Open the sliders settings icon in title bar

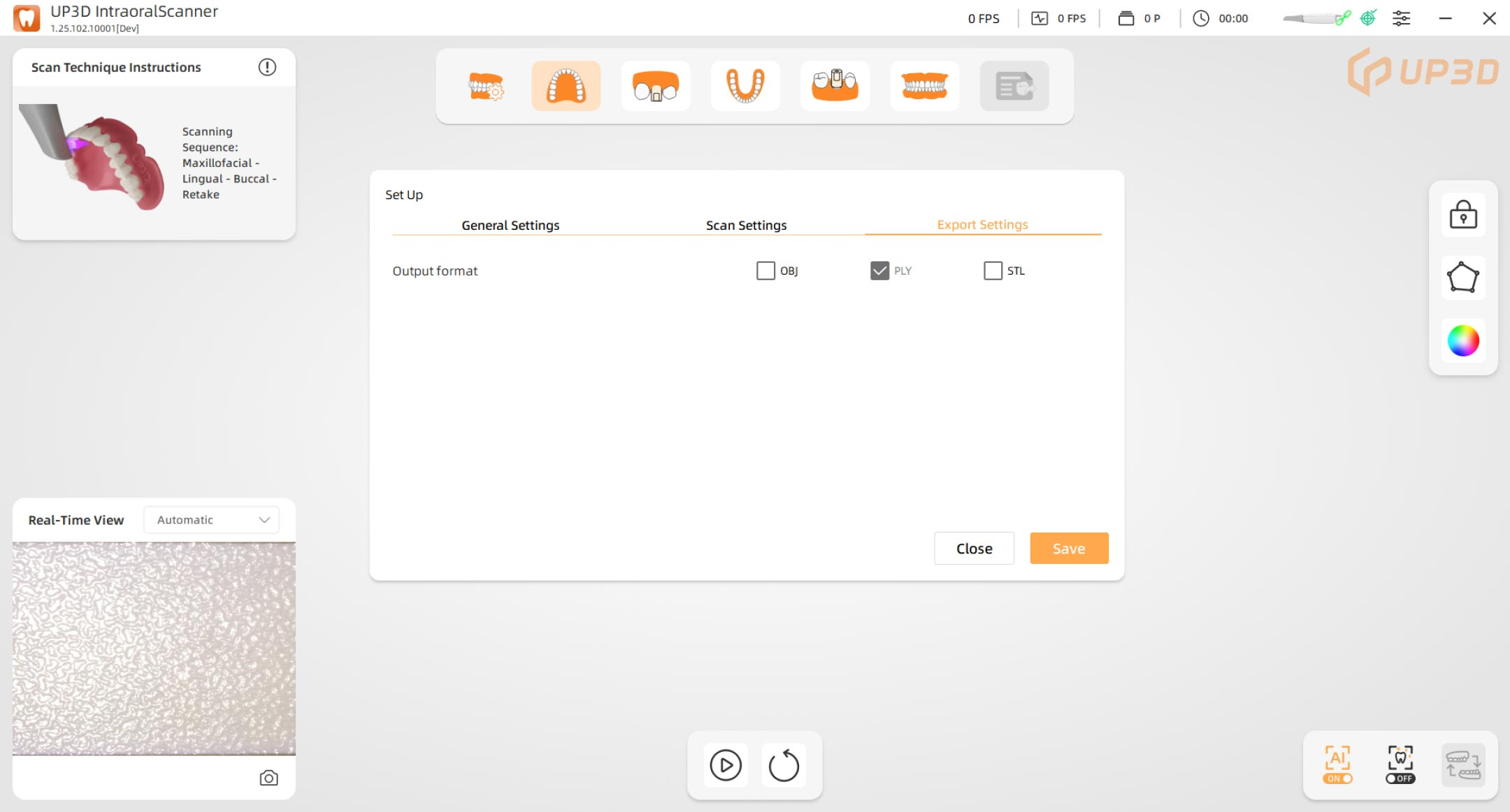1401,18
